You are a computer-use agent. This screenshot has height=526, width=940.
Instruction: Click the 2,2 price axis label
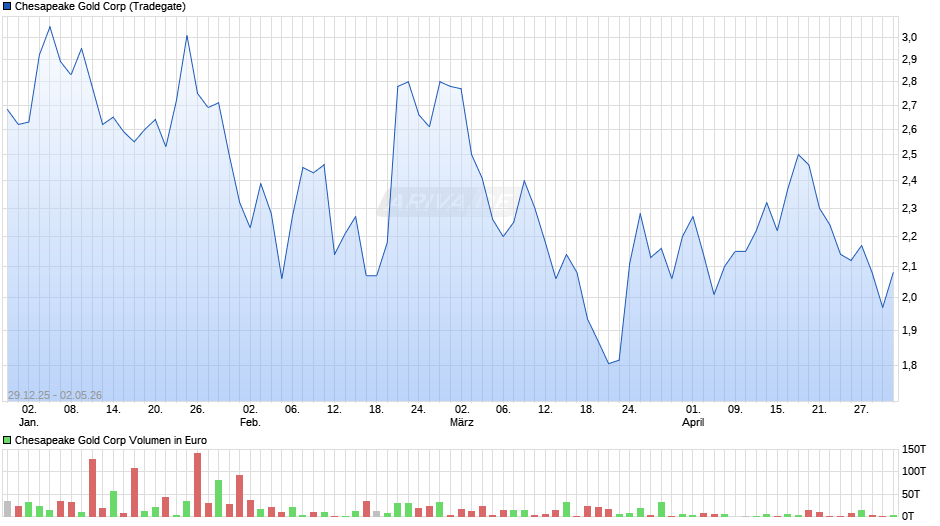(x=909, y=236)
